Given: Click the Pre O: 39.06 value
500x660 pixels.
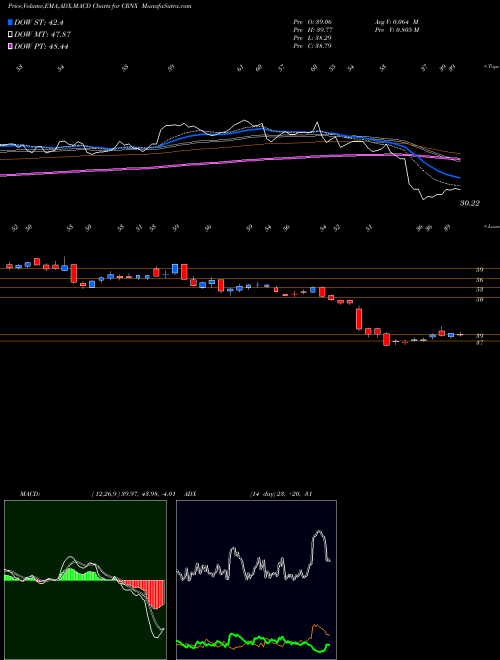Looking at the screenshot, I should pos(312,22).
